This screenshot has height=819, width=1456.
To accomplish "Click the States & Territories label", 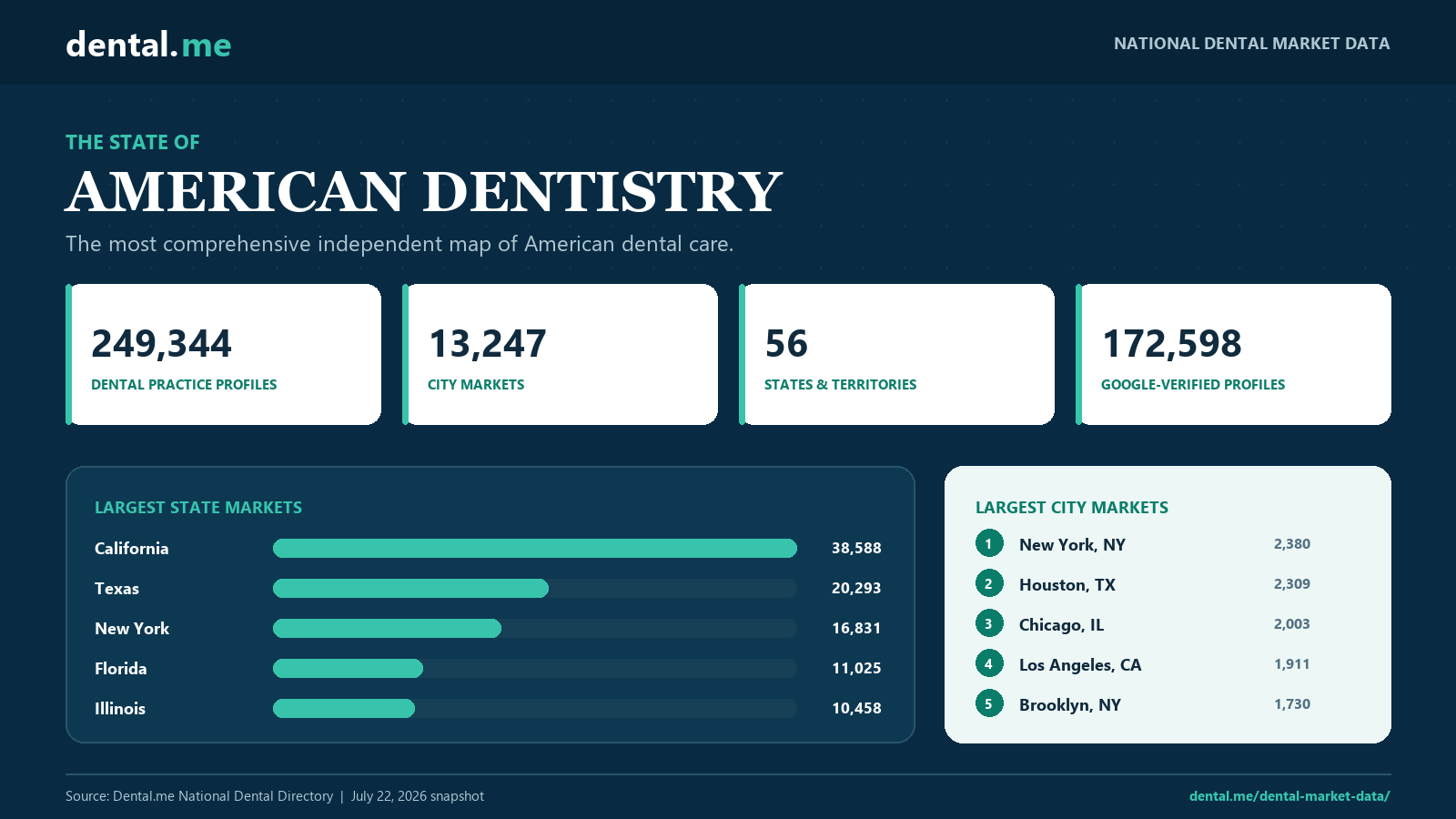I will pyautogui.click(x=841, y=385).
